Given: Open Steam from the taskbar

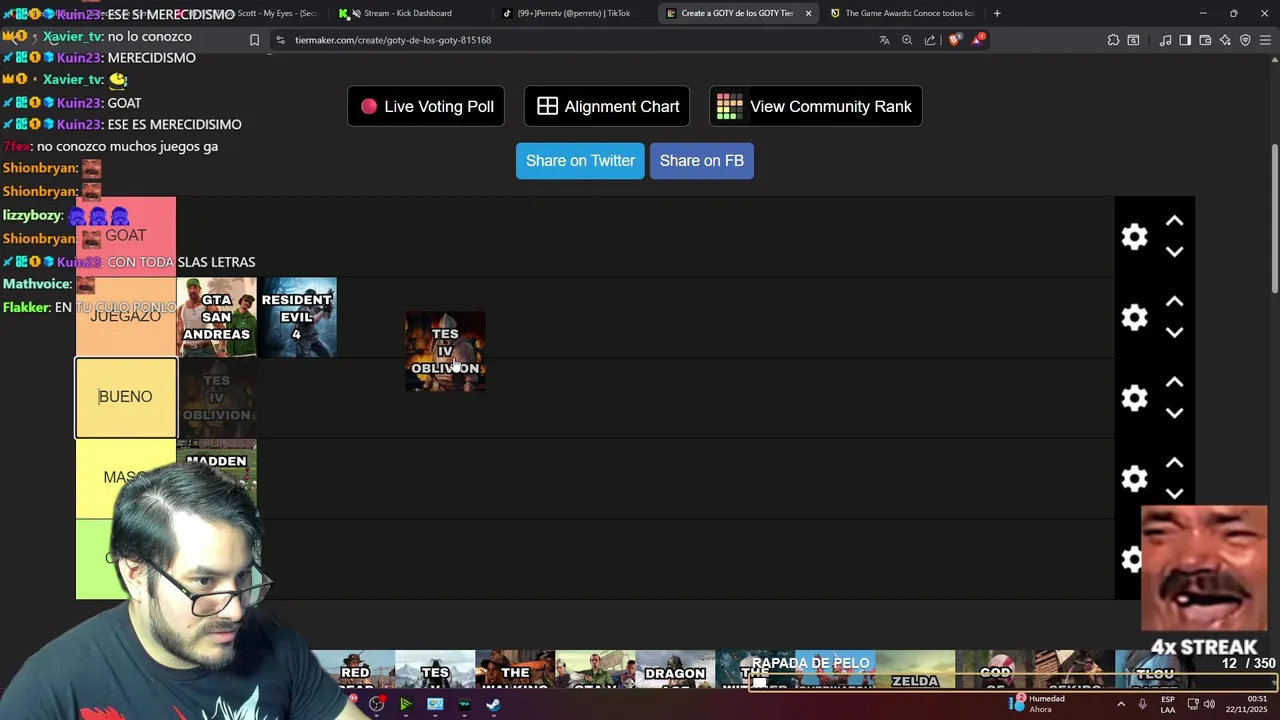Looking at the screenshot, I should (x=493, y=704).
